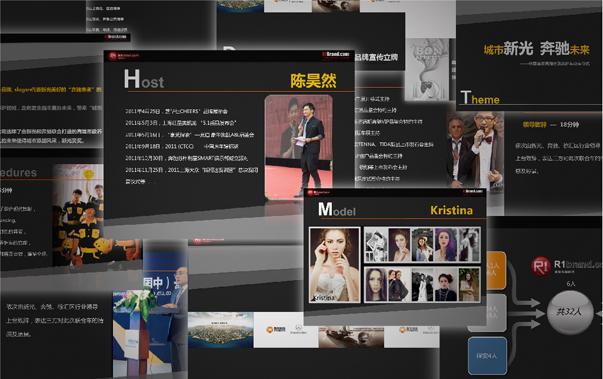Viewport: 603px width, 379px height.
Task: Click the red R1 logo on Host slide
Action: [x=113, y=56]
